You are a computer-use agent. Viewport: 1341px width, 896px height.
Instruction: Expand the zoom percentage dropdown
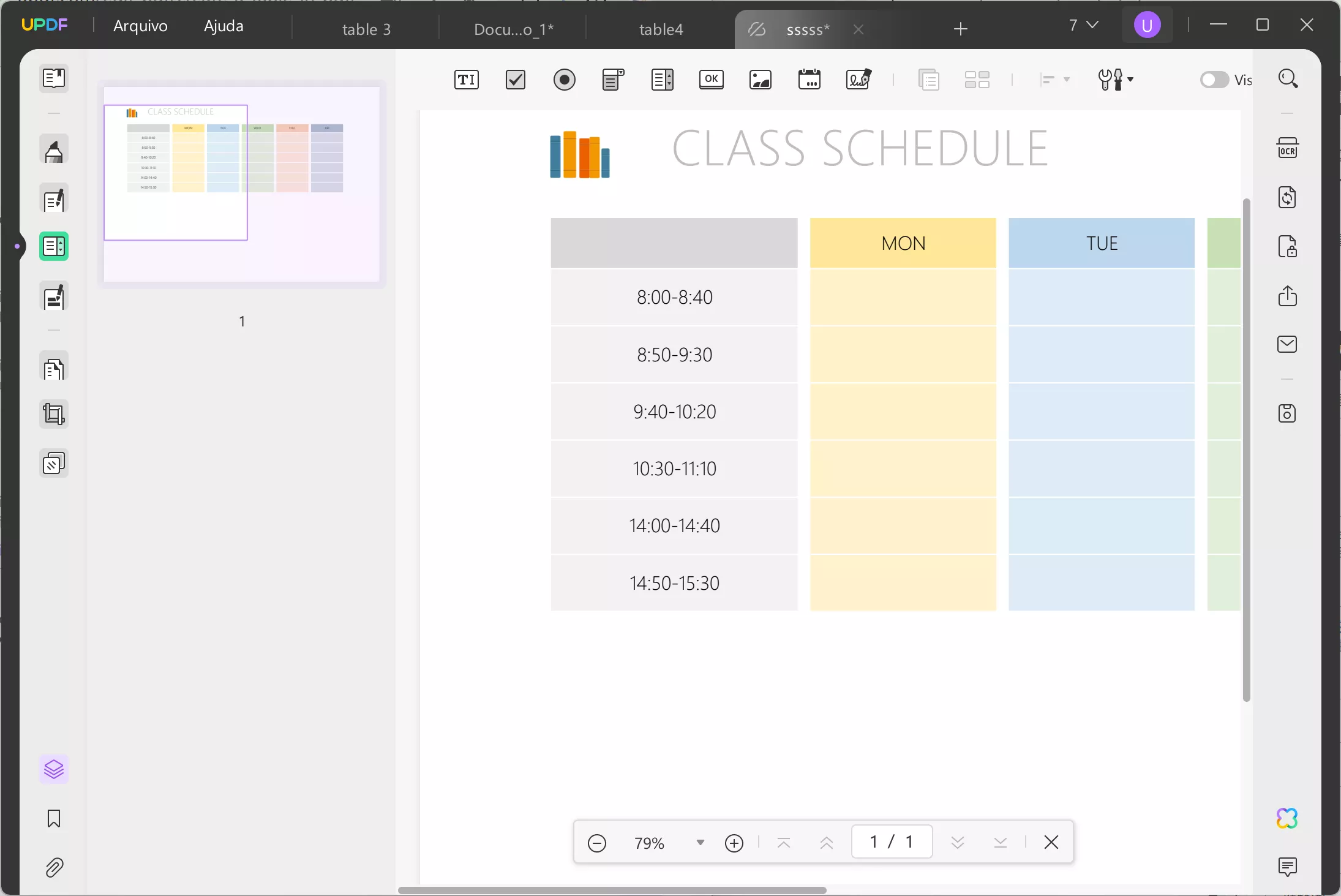point(700,843)
